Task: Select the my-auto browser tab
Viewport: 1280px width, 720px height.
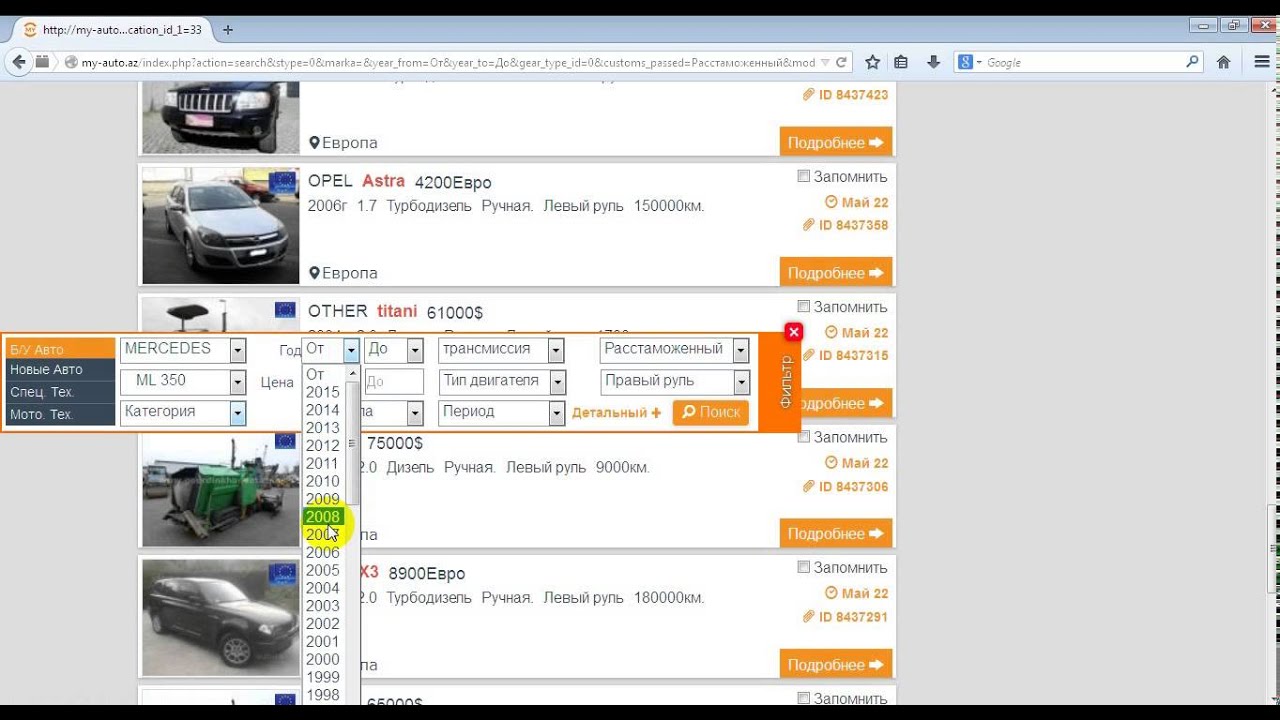Action: (x=113, y=30)
